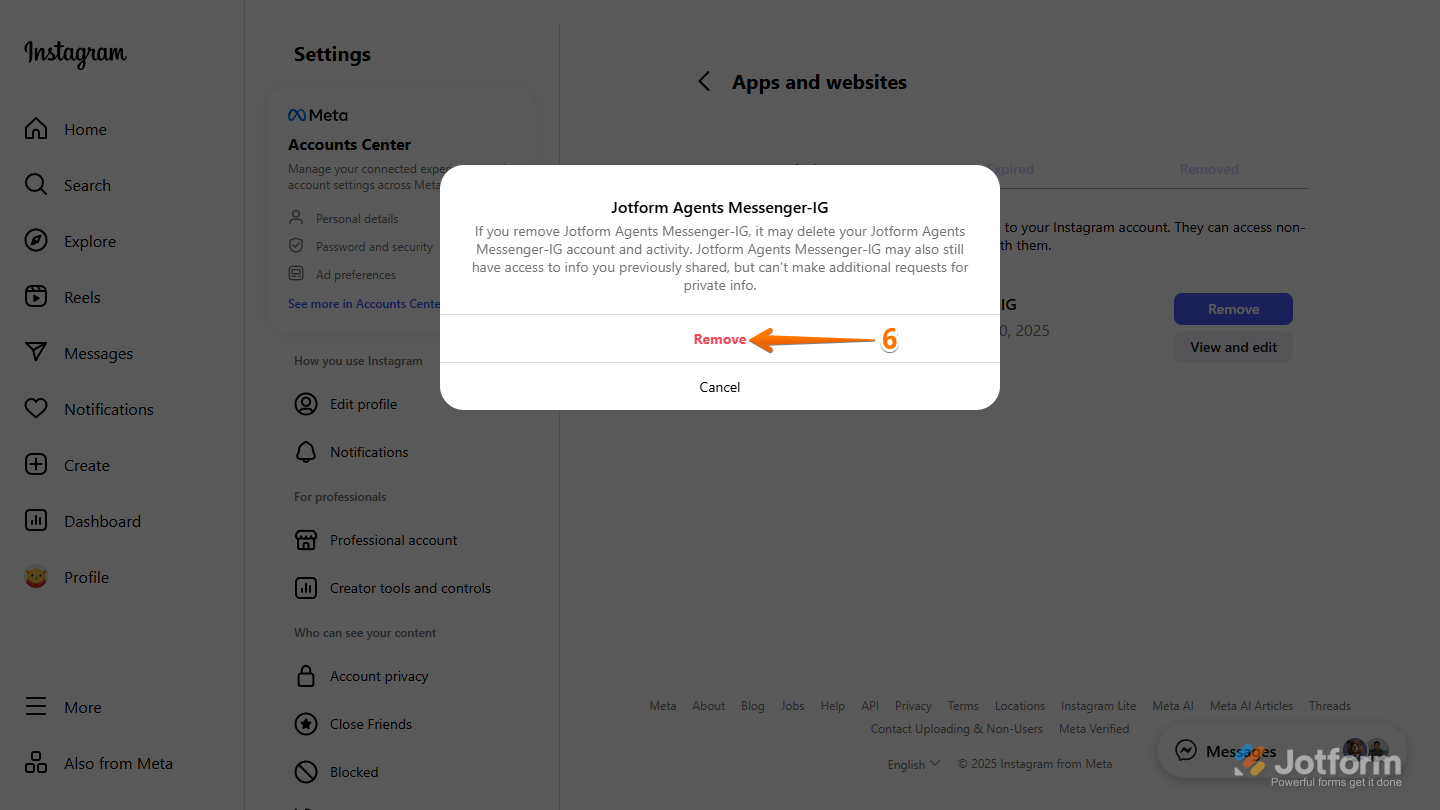Click the 'Apps and websites' heading text
The height and width of the screenshot is (810, 1440).
point(819,82)
